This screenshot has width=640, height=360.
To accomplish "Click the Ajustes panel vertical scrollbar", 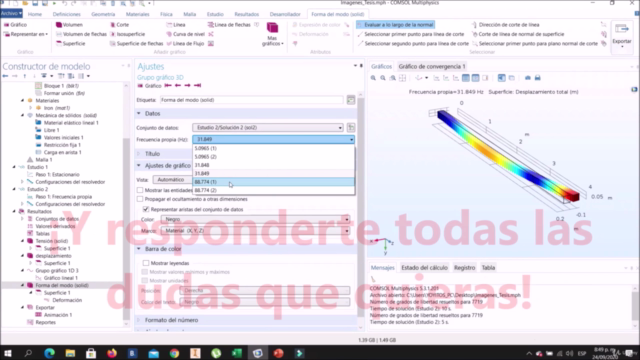I will click(x=360, y=208).
